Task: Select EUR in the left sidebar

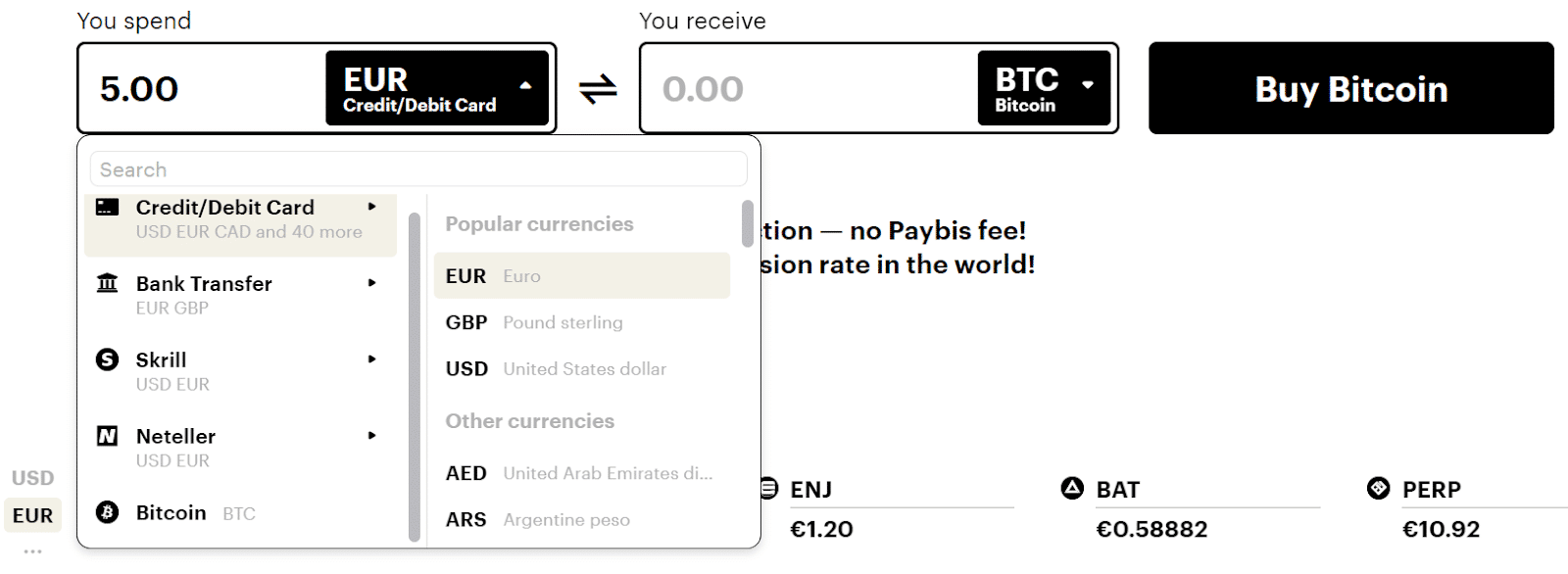Action: [32, 514]
